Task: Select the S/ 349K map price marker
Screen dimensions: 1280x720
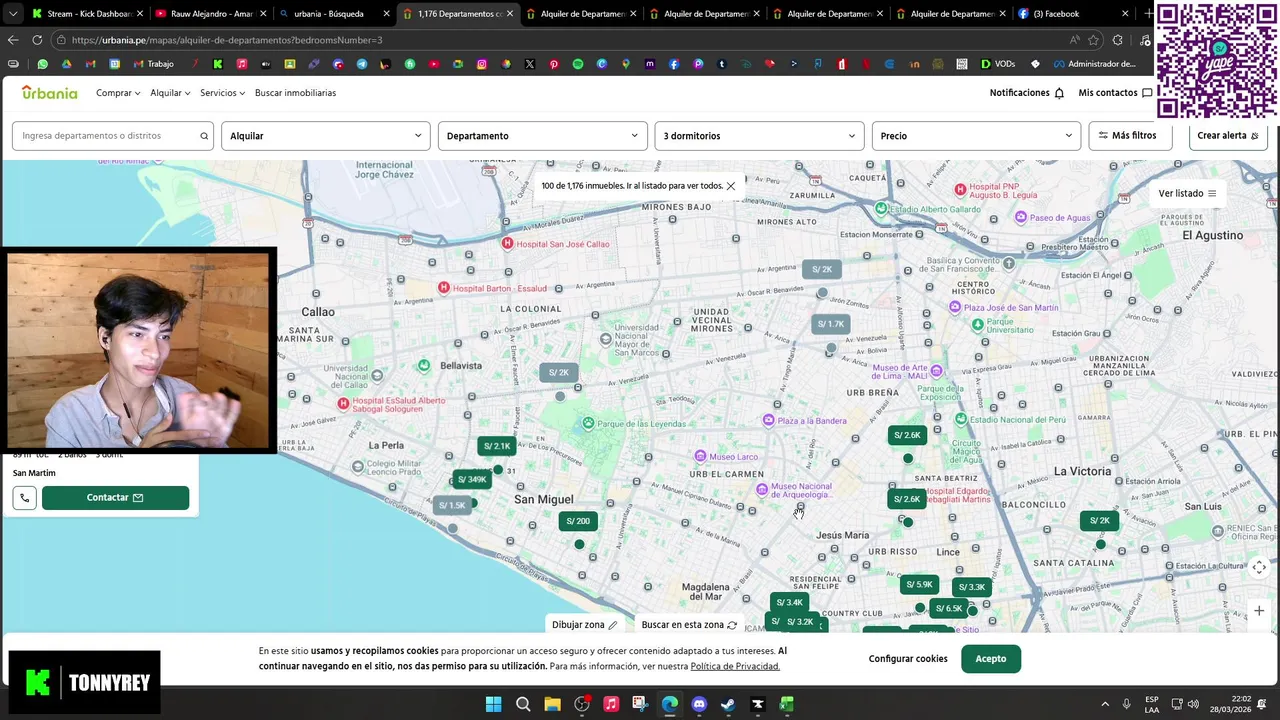Action: click(x=472, y=480)
